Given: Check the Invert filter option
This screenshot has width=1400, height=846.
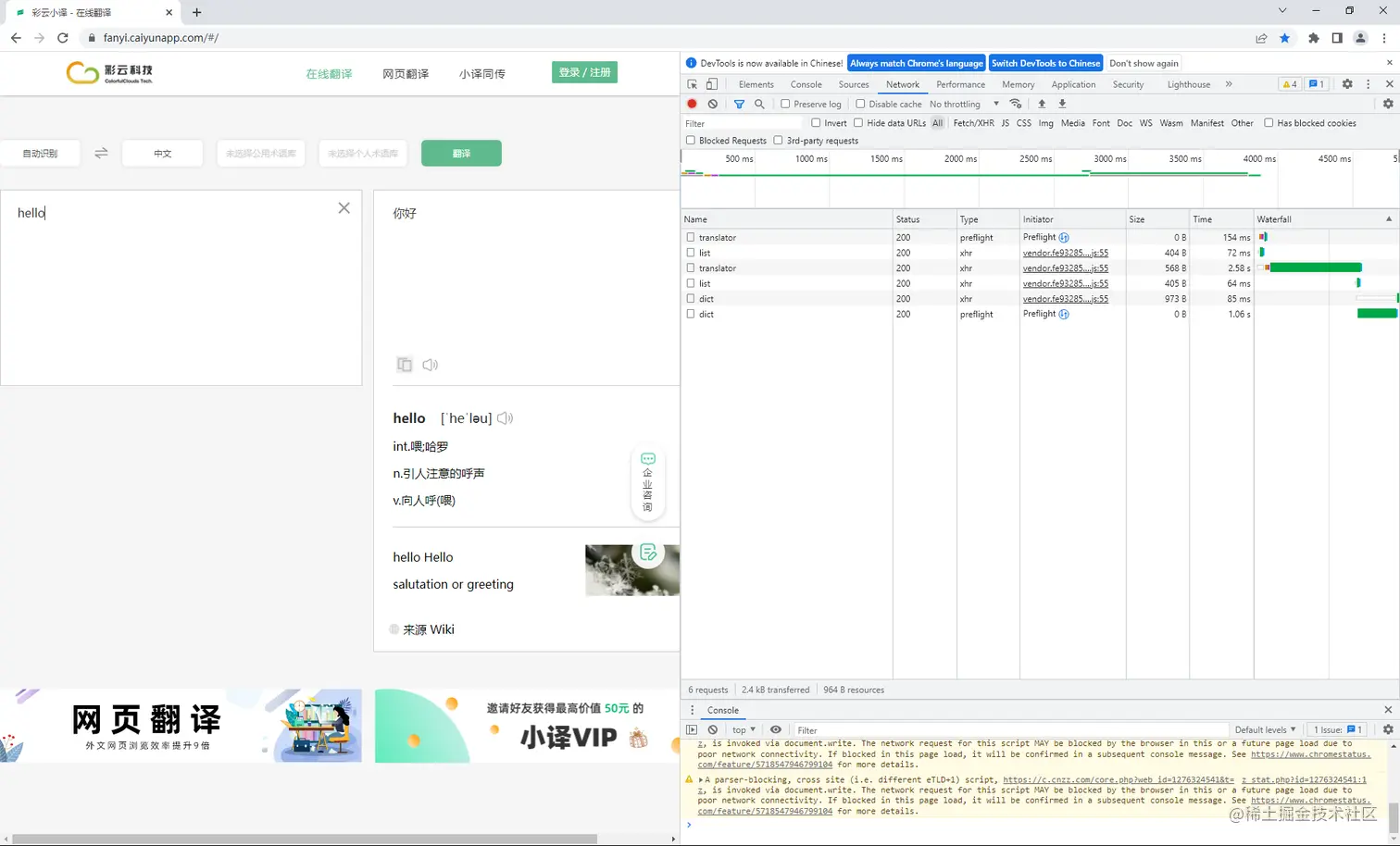Looking at the screenshot, I should click(816, 122).
